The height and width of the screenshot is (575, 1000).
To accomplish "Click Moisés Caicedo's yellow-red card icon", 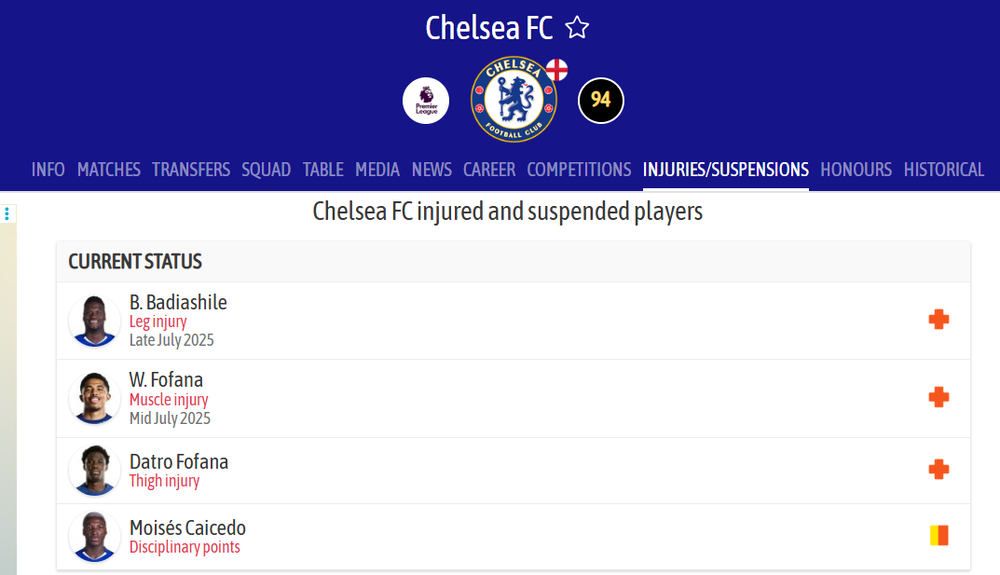I will [939, 535].
